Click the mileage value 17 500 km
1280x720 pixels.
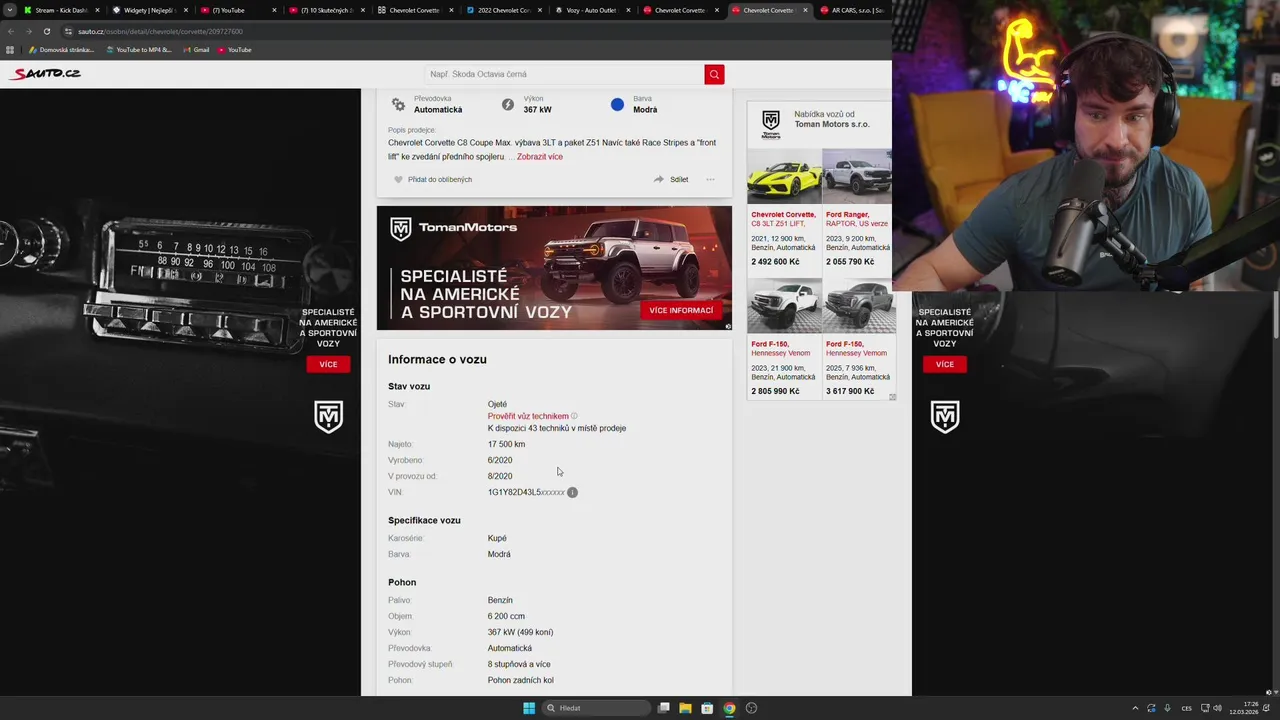click(506, 444)
